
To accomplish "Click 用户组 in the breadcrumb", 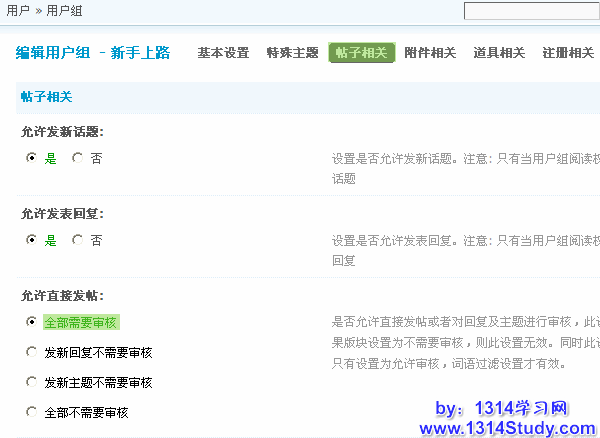I will 65,10.
